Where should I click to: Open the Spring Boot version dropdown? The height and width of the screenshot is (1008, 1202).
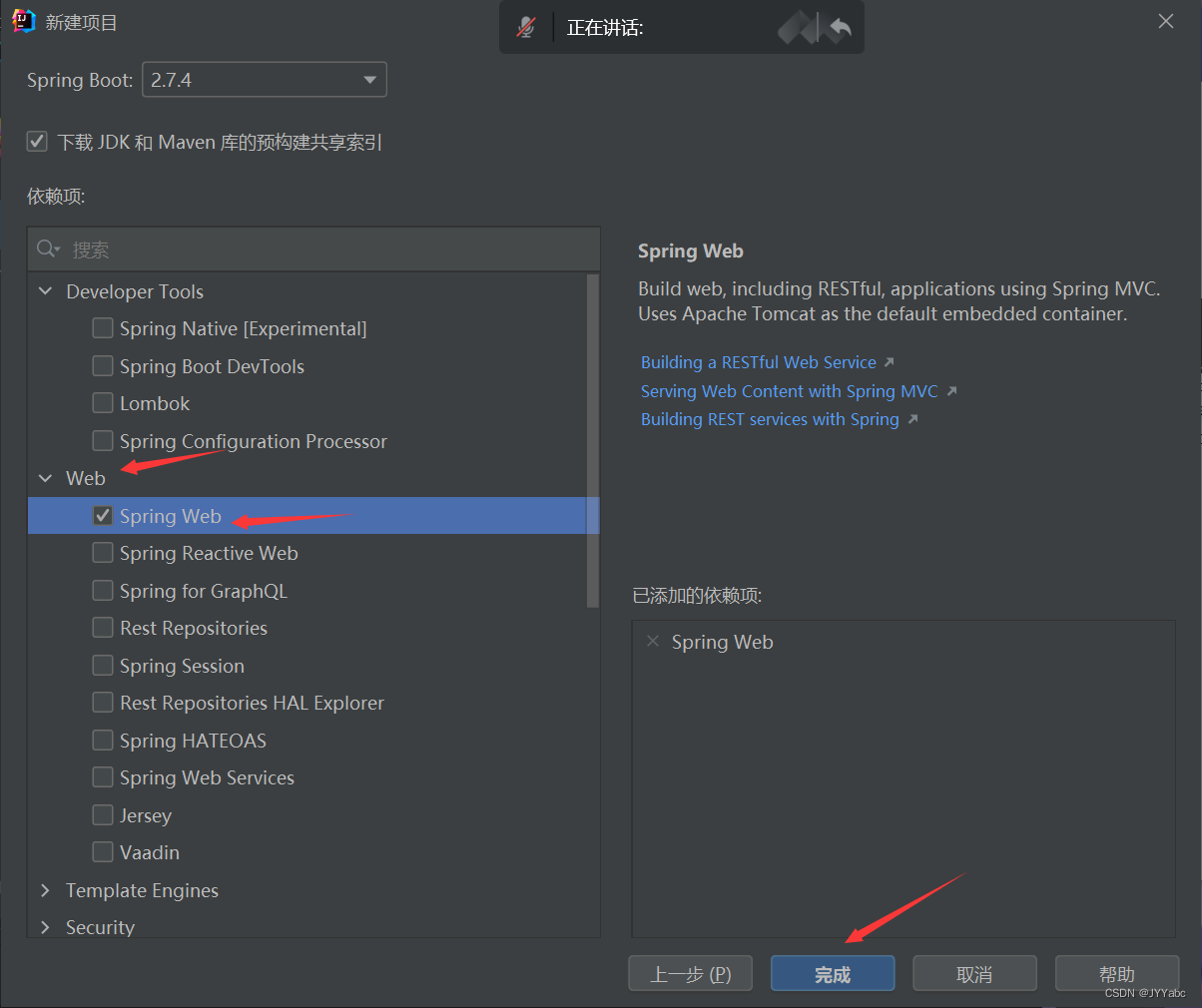(265, 80)
